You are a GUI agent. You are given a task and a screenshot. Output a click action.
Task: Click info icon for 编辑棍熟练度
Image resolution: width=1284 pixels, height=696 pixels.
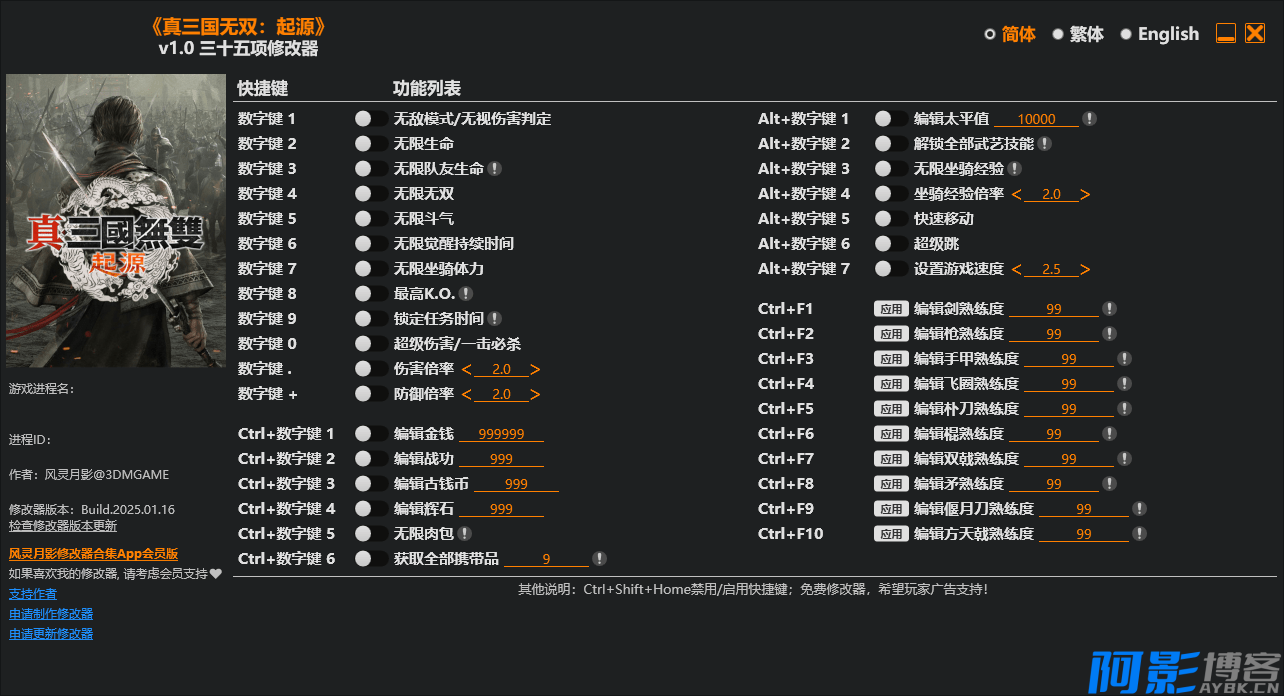1109,434
